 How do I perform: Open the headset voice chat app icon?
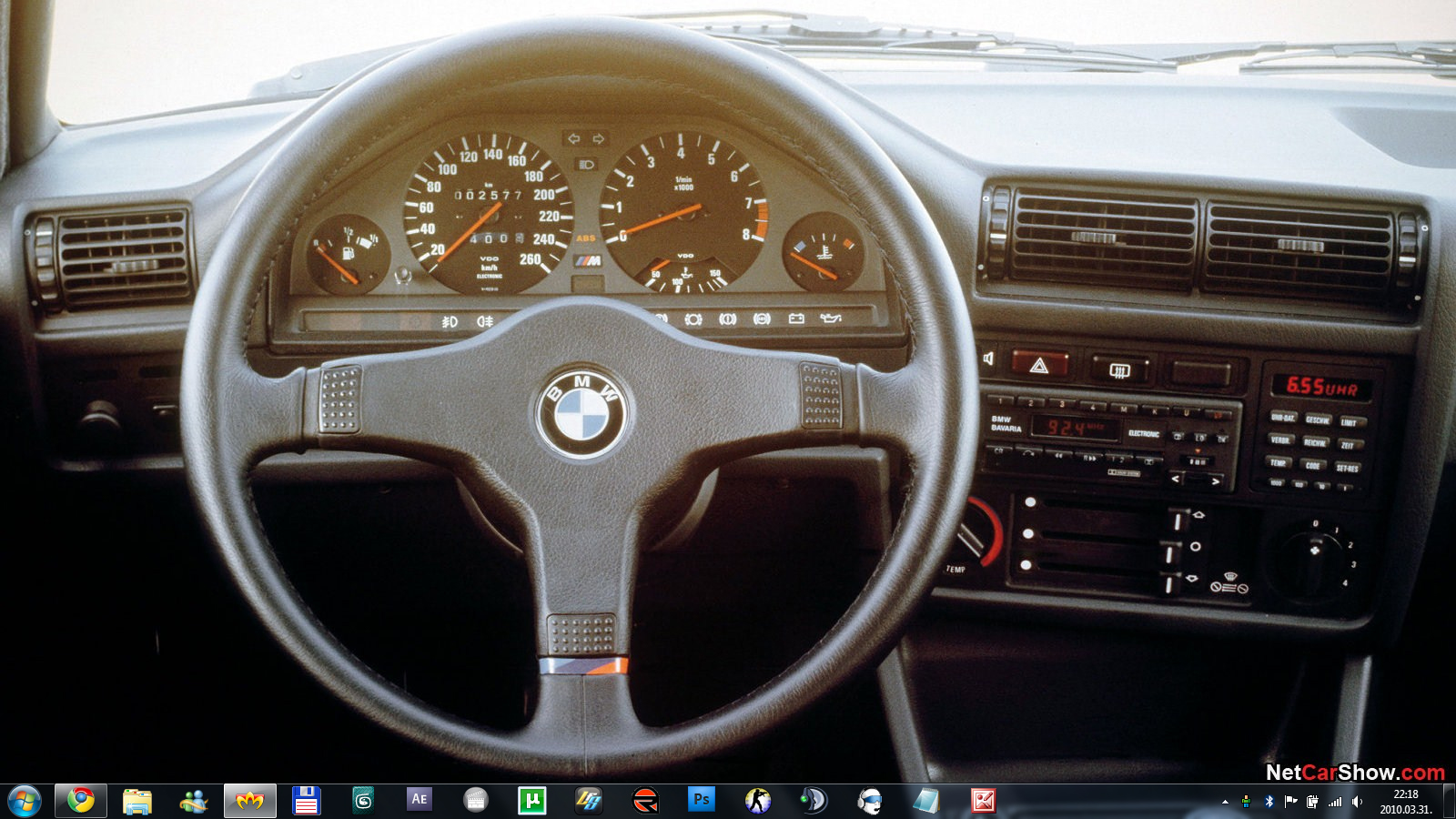click(x=871, y=801)
